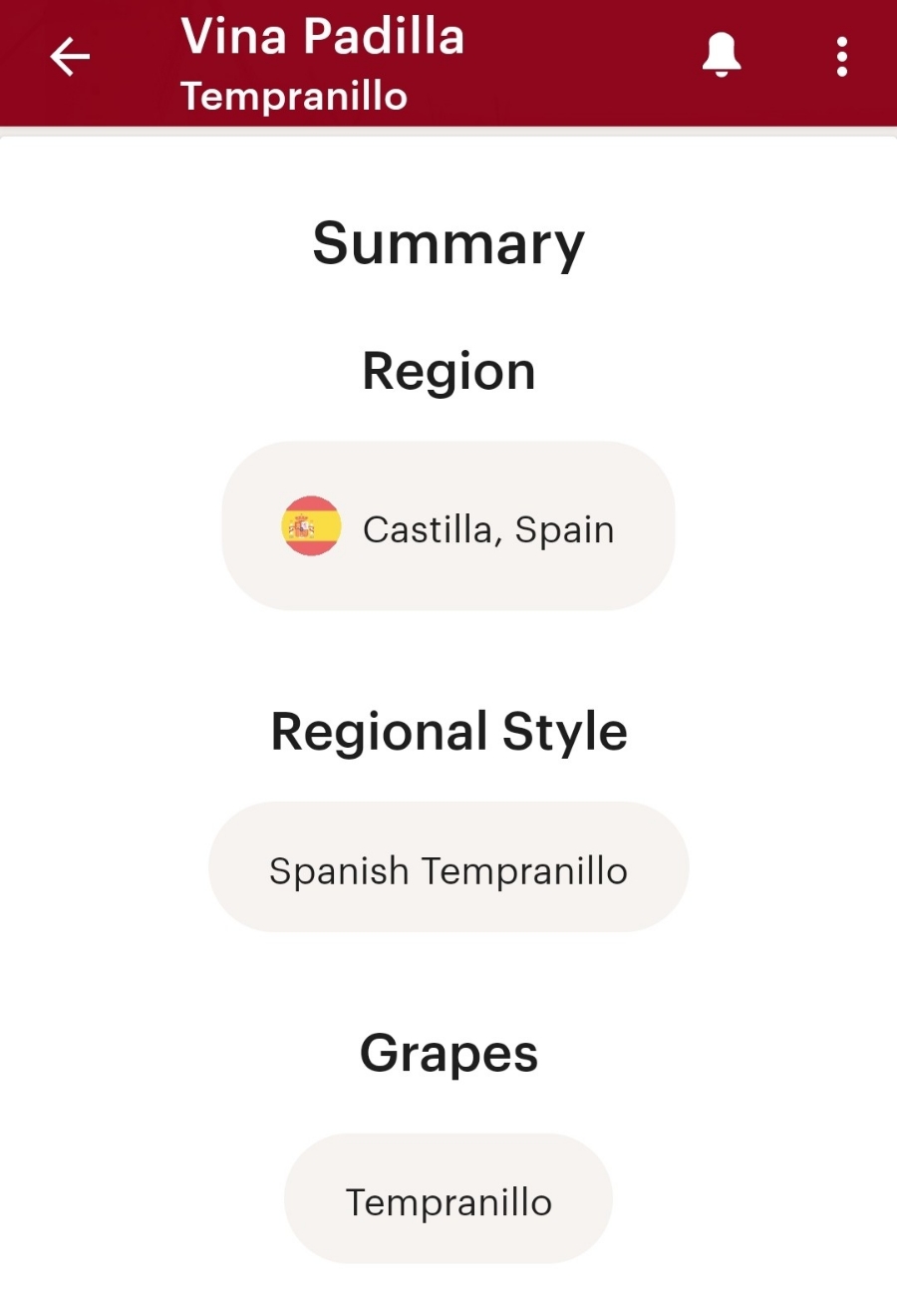Screen dimensions: 897x1316
Task: Click the word 'Spain' in the region chip
Action: 564,529
